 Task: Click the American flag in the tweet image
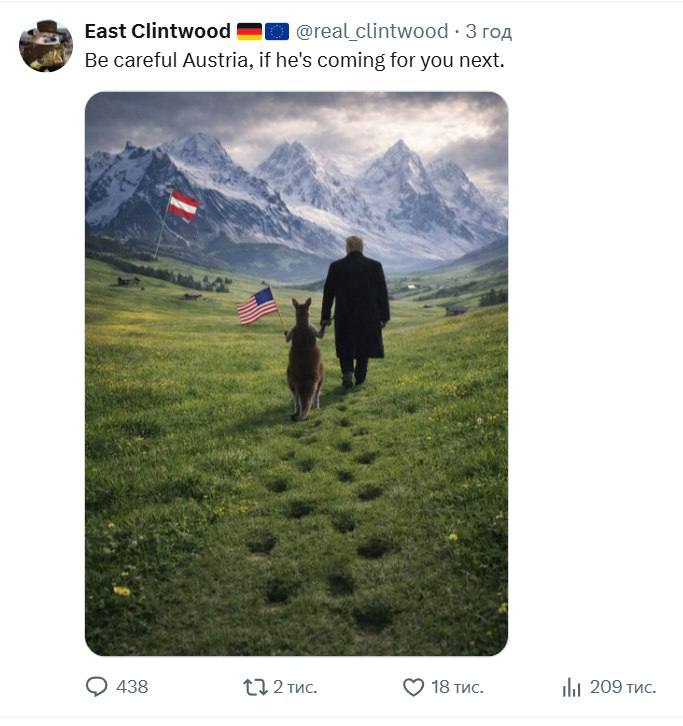(257, 306)
